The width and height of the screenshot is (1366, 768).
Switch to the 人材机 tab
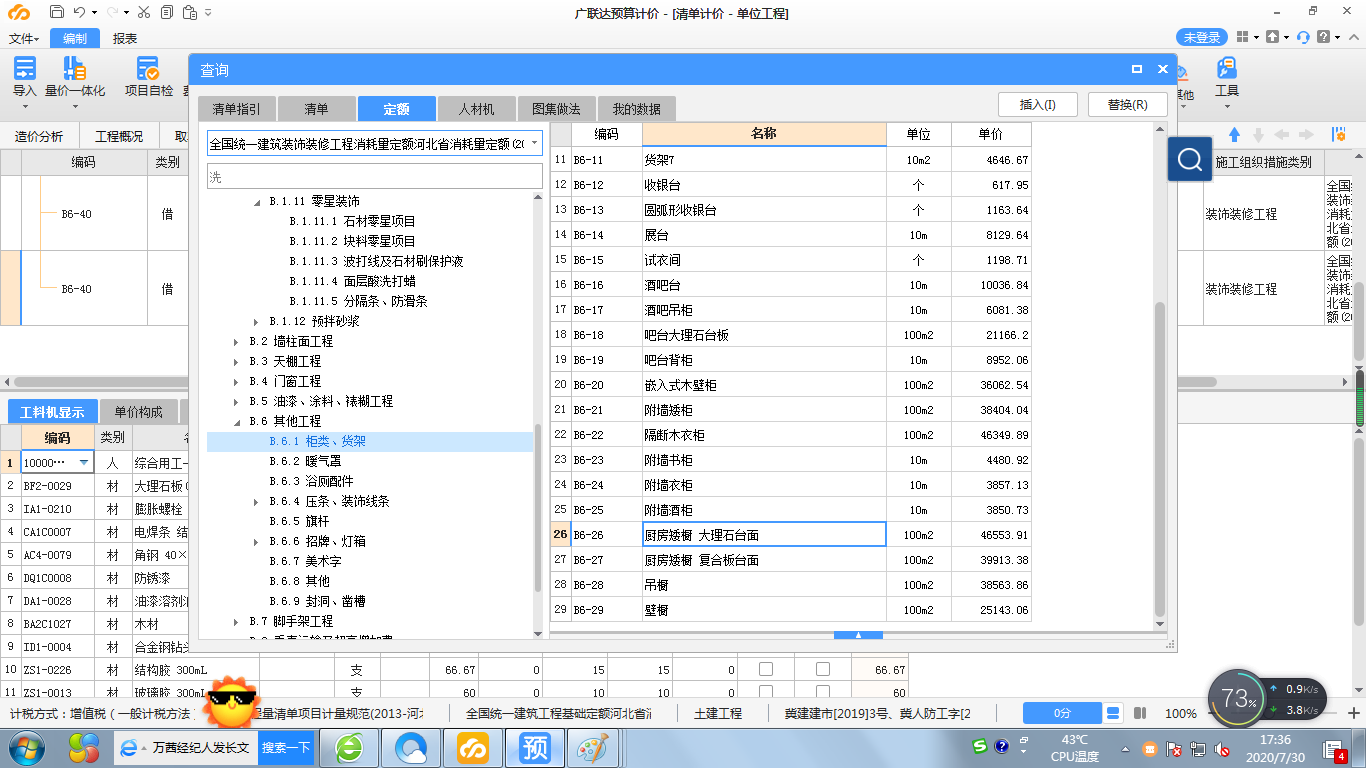476,109
